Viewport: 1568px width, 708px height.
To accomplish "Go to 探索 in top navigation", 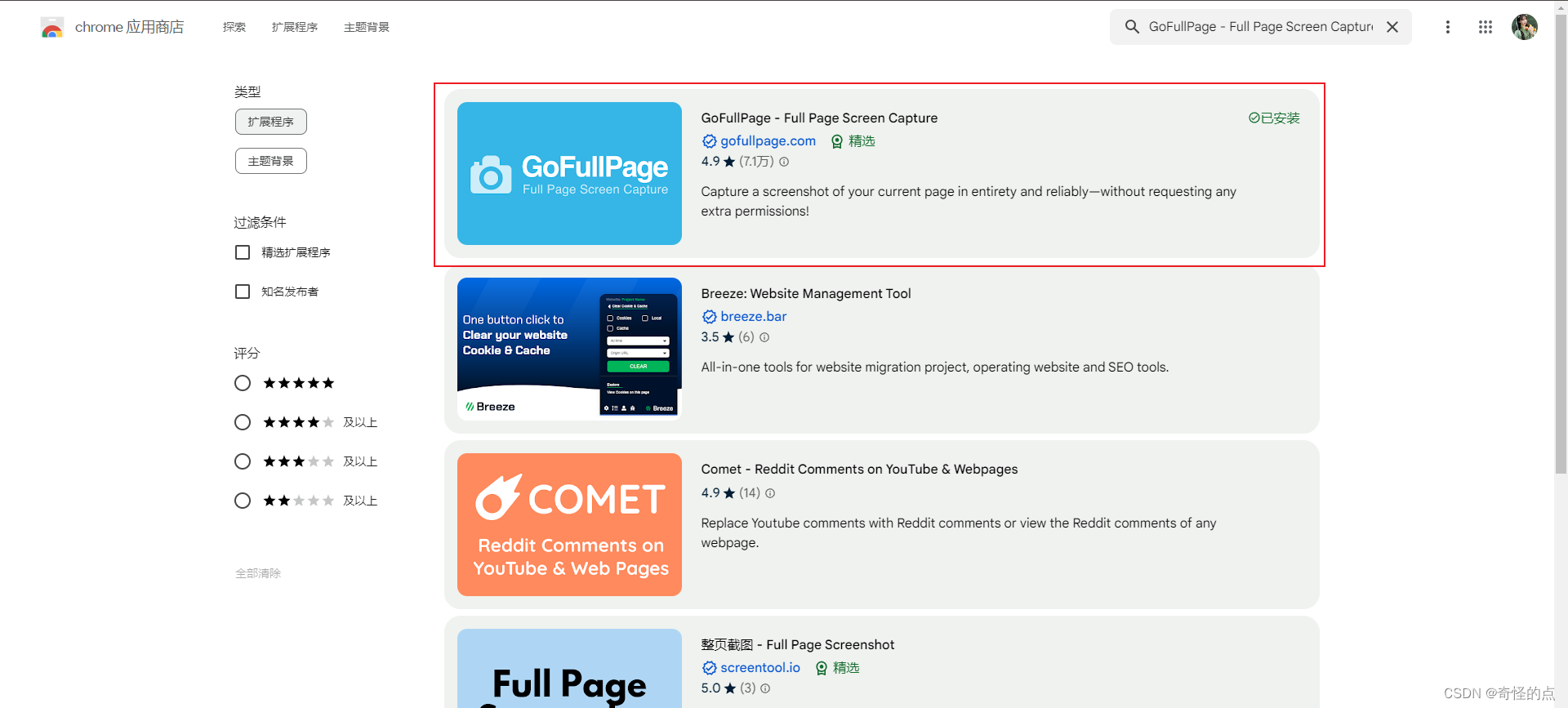I will pos(234,27).
